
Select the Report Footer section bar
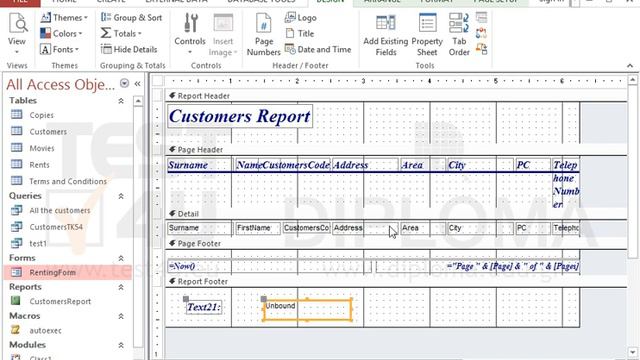coord(396,282)
